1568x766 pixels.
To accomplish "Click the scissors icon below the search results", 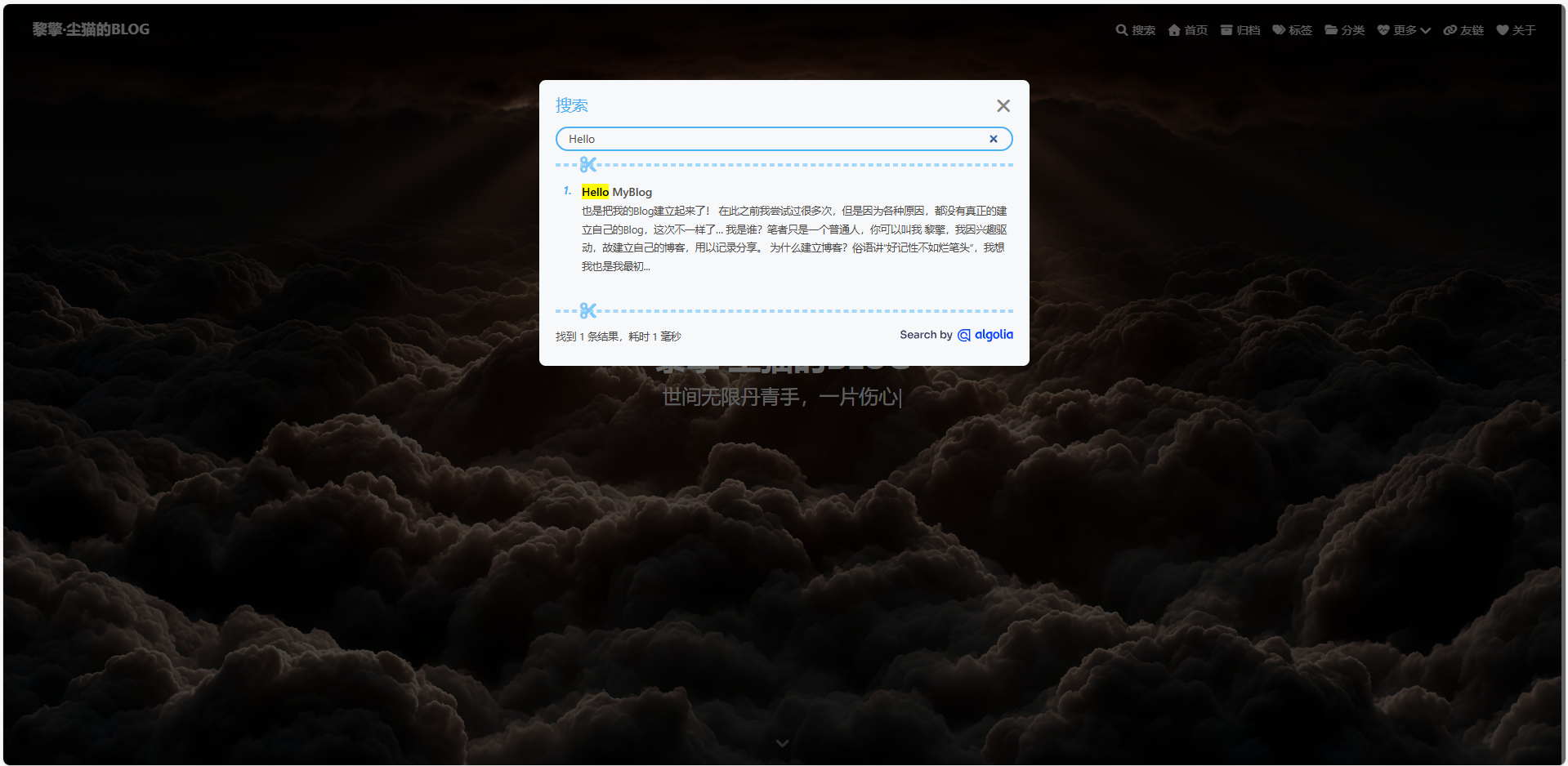I will (588, 311).
